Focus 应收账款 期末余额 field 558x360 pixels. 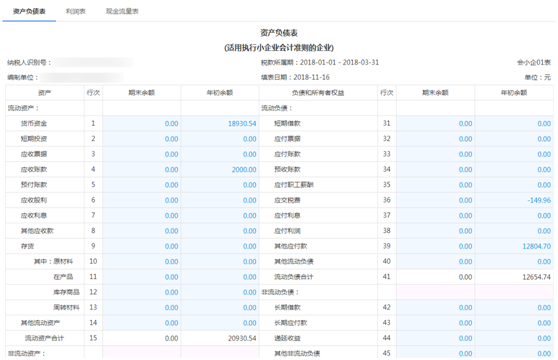(142, 169)
